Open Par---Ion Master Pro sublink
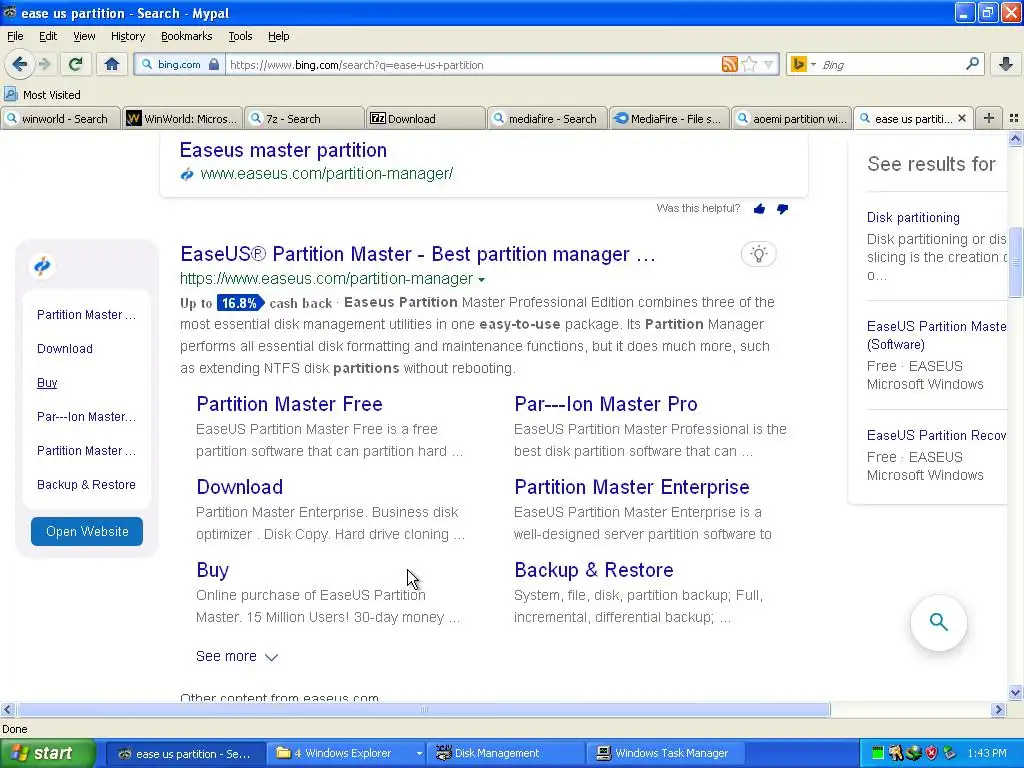This screenshot has width=1024, height=768. click(x=605, y=404)
